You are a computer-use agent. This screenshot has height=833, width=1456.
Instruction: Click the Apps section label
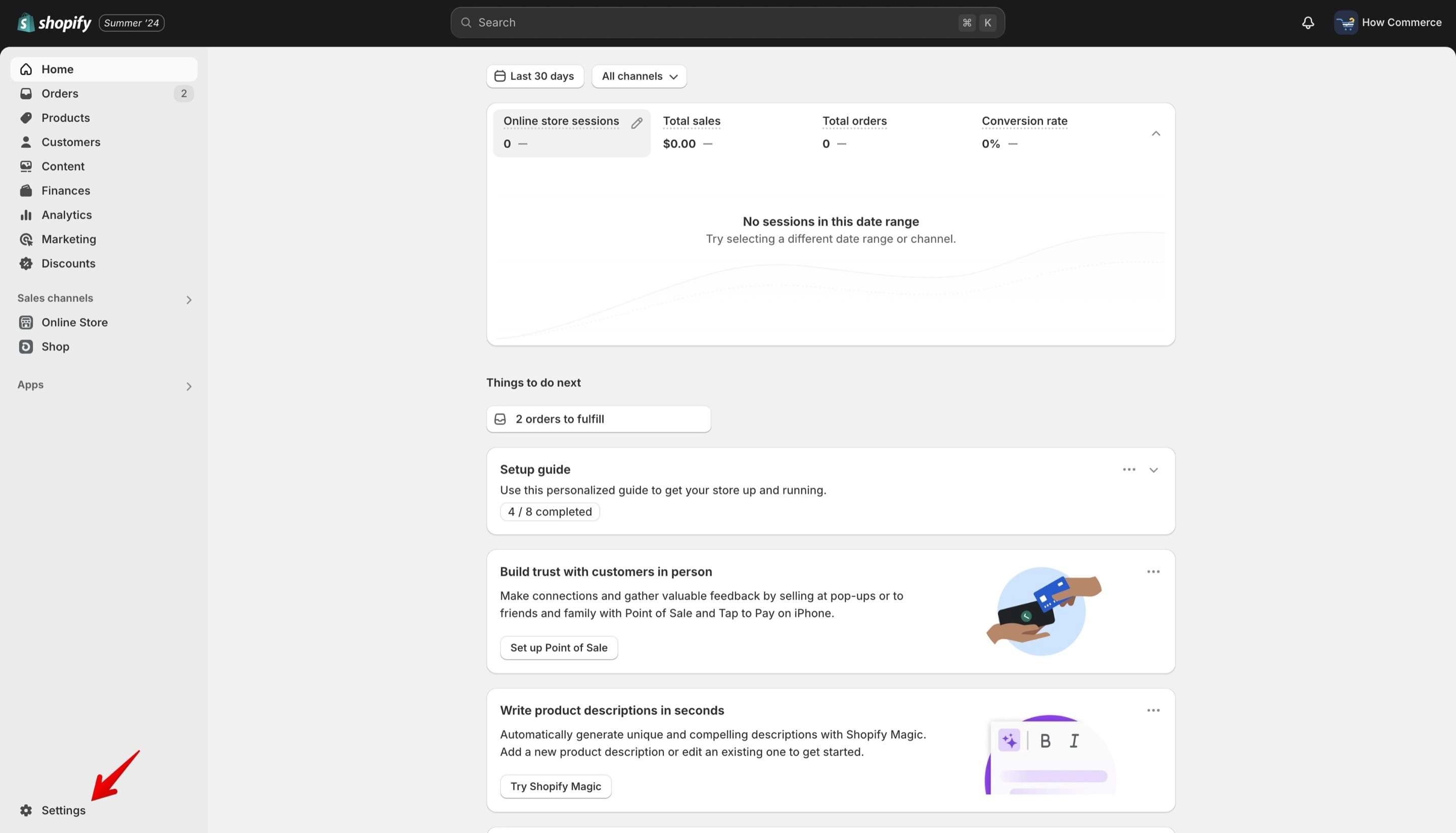[x=30, y=385]
